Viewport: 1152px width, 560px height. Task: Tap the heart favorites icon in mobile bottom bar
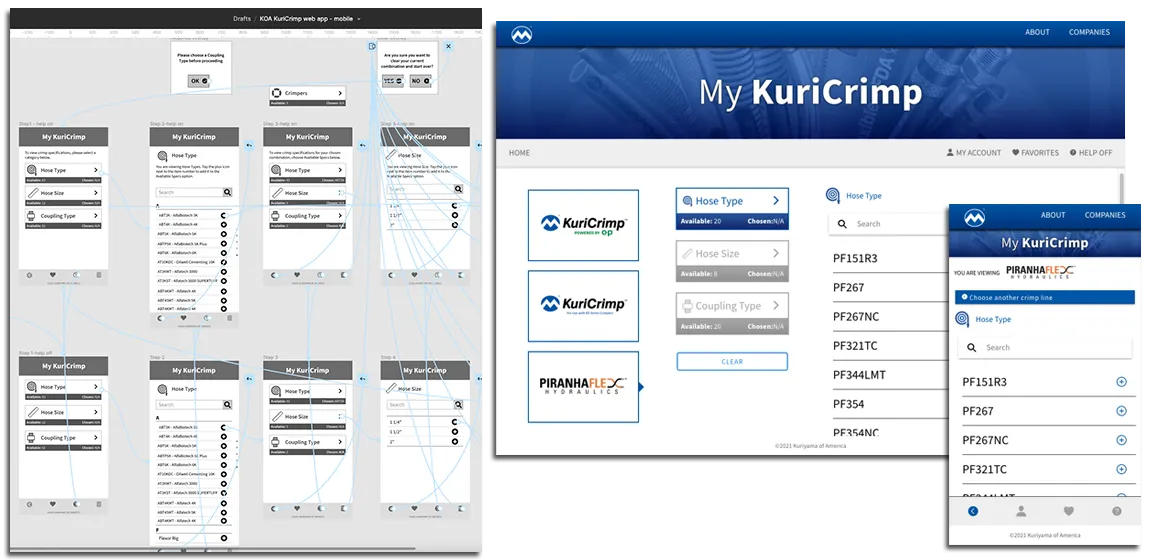1068,511
